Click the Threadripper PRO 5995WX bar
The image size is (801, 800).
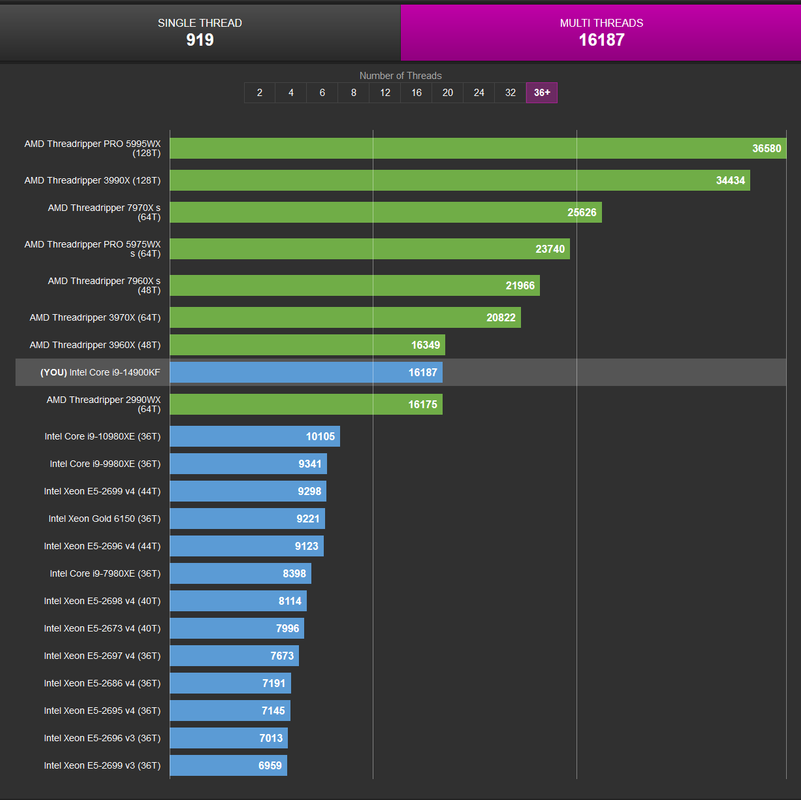(478, 148)
